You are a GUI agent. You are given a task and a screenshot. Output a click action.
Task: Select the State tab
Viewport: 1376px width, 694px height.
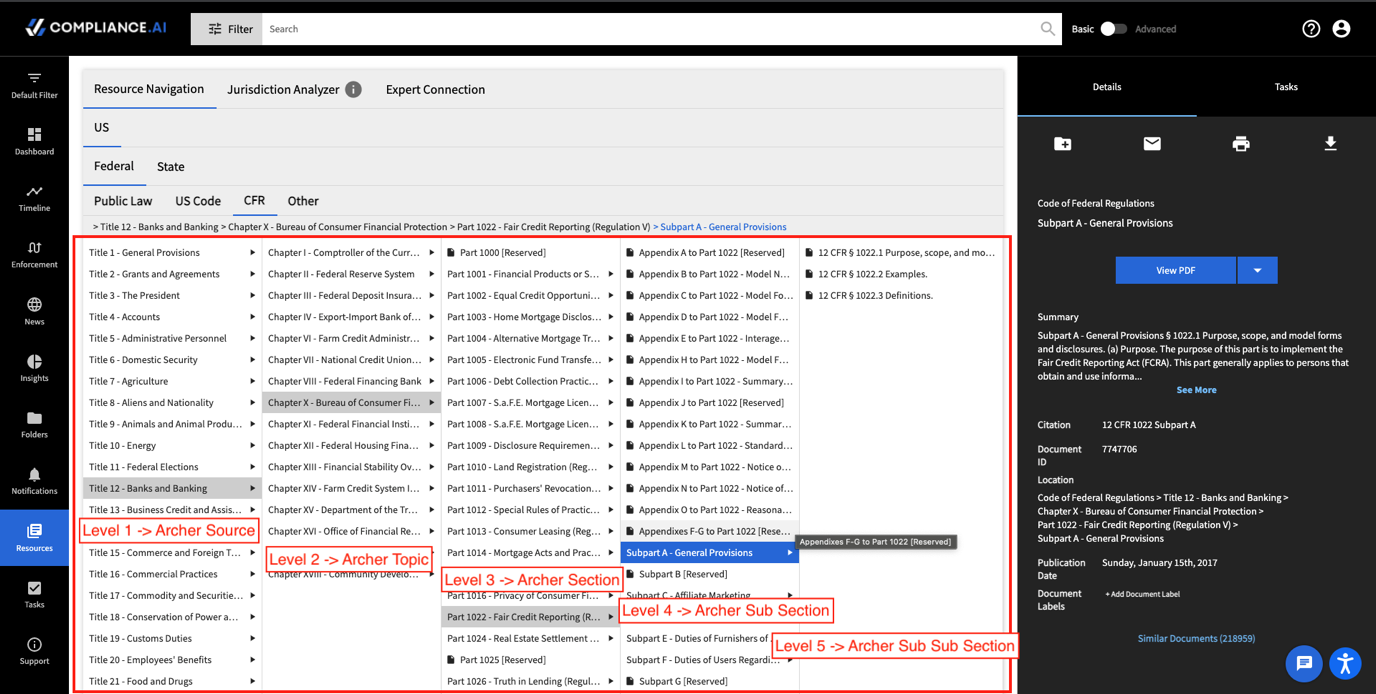(170, 166)
